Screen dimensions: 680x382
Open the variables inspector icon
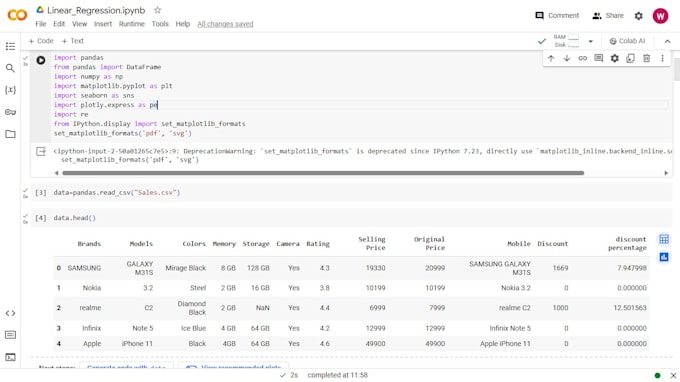(x=10, y=90)
